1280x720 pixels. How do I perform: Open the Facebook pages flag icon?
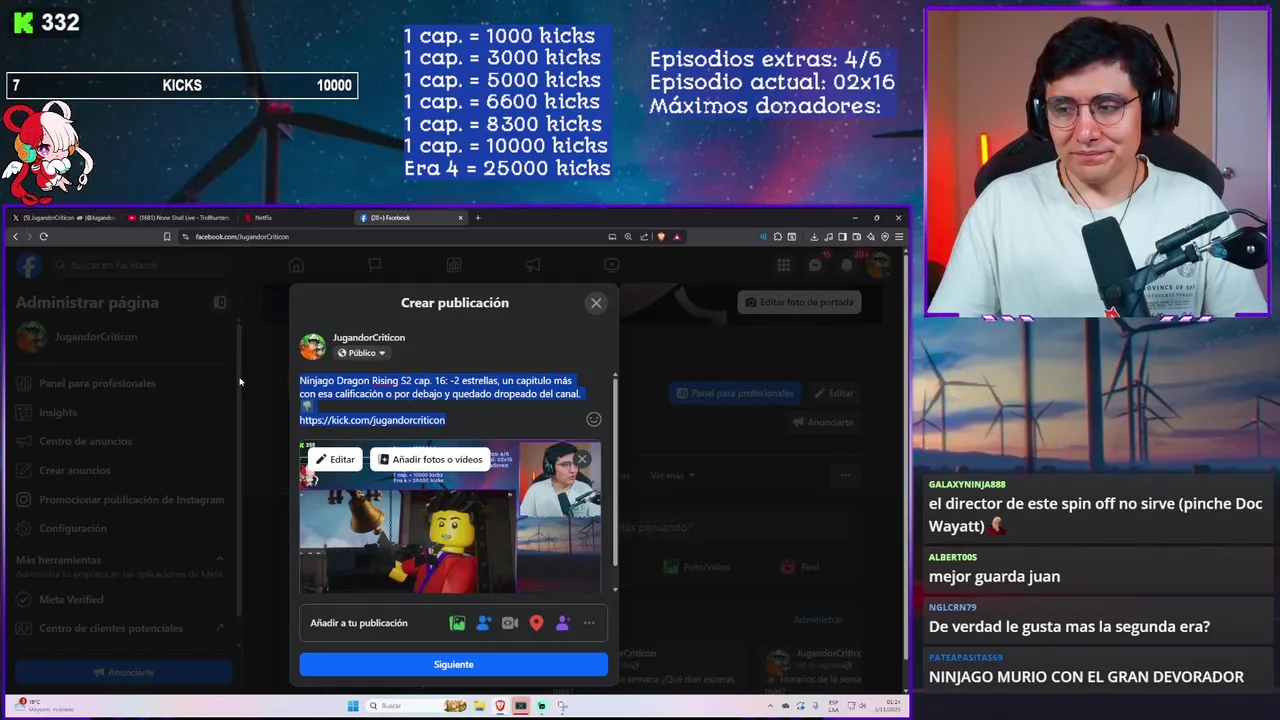pos(375,265)
